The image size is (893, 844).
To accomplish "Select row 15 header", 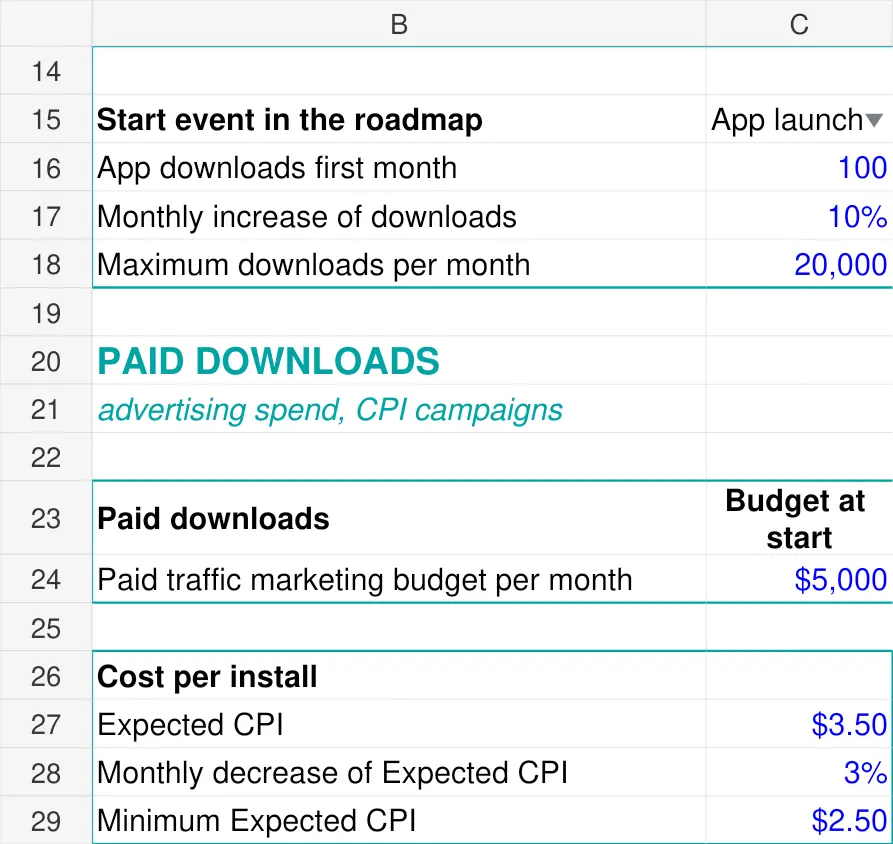I will click(x=46, y=119).
